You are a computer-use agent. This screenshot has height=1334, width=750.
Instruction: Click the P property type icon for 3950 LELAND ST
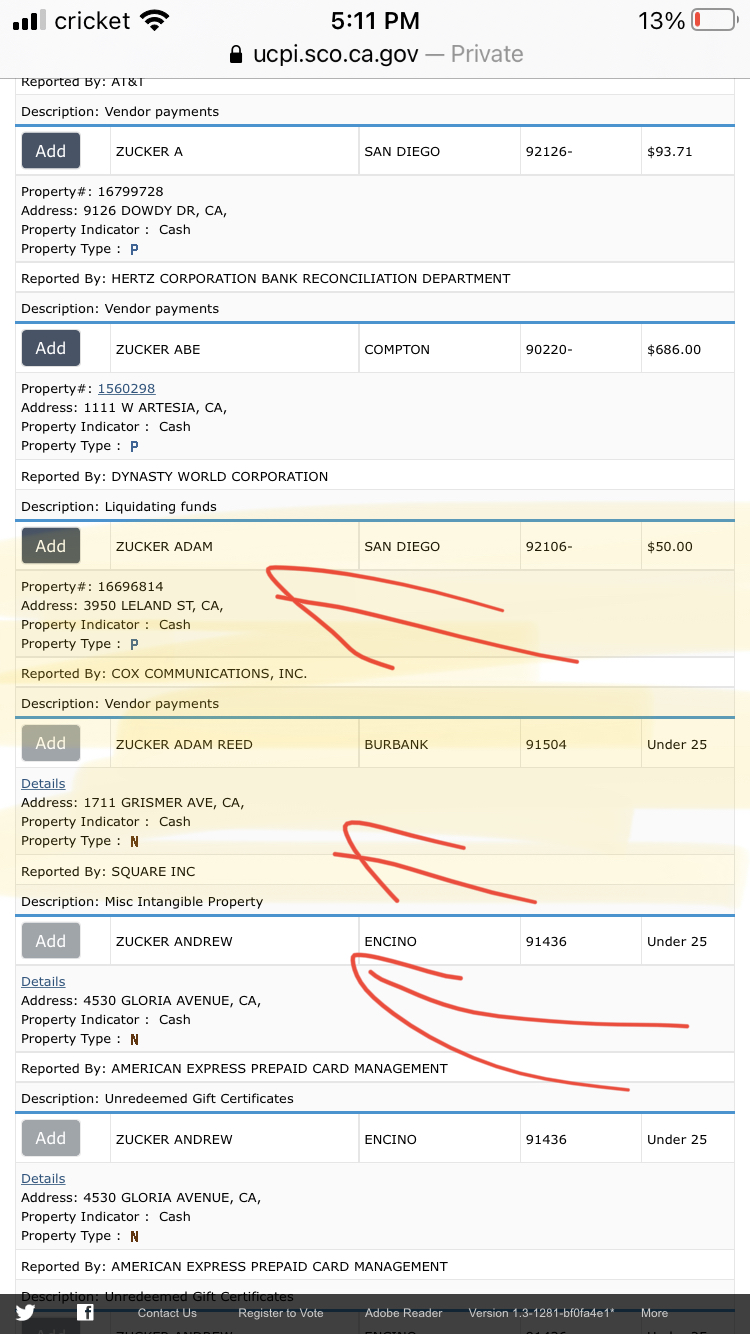[x=134, y=644]
